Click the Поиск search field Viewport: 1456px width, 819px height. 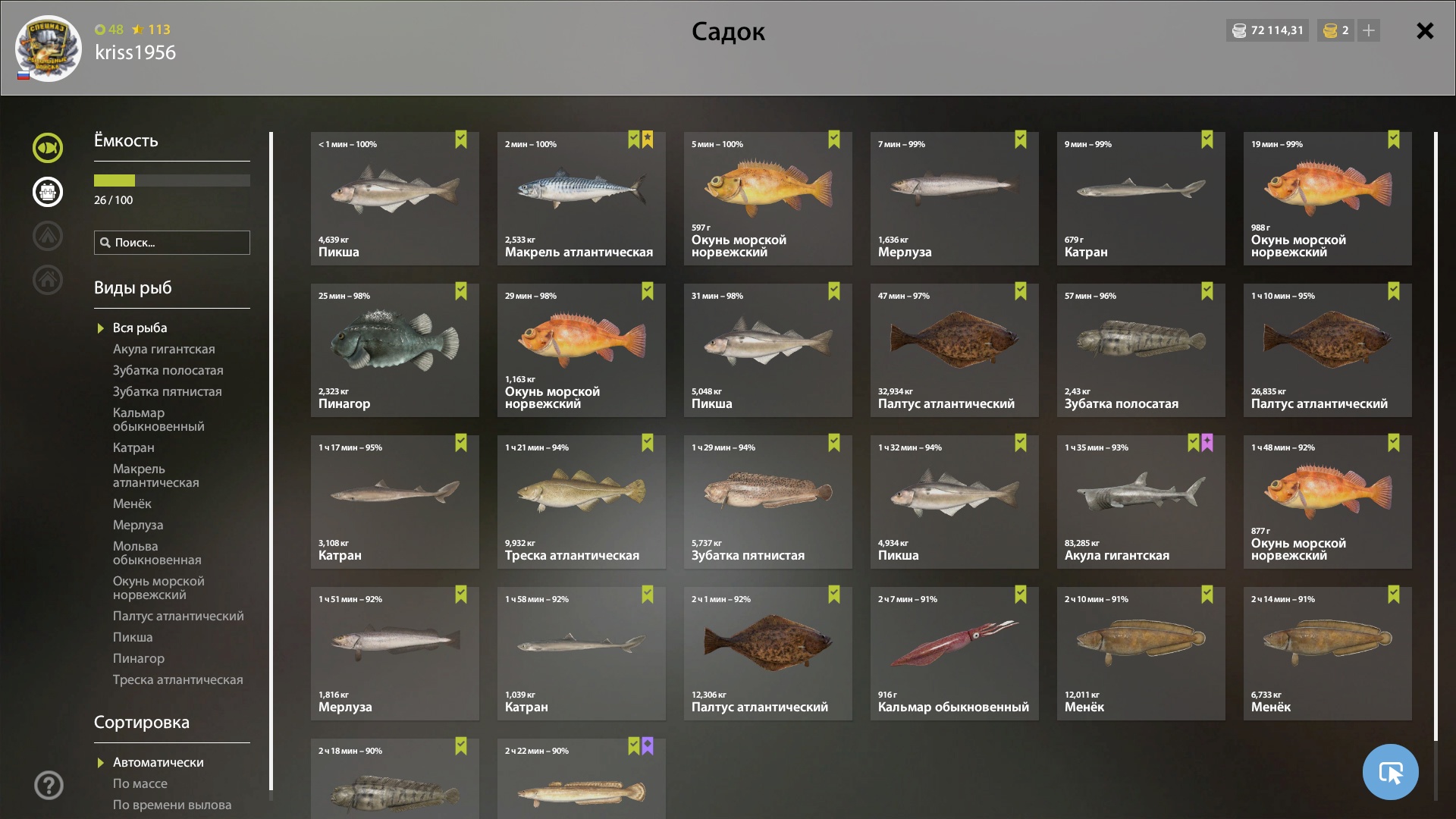(172, 243)
